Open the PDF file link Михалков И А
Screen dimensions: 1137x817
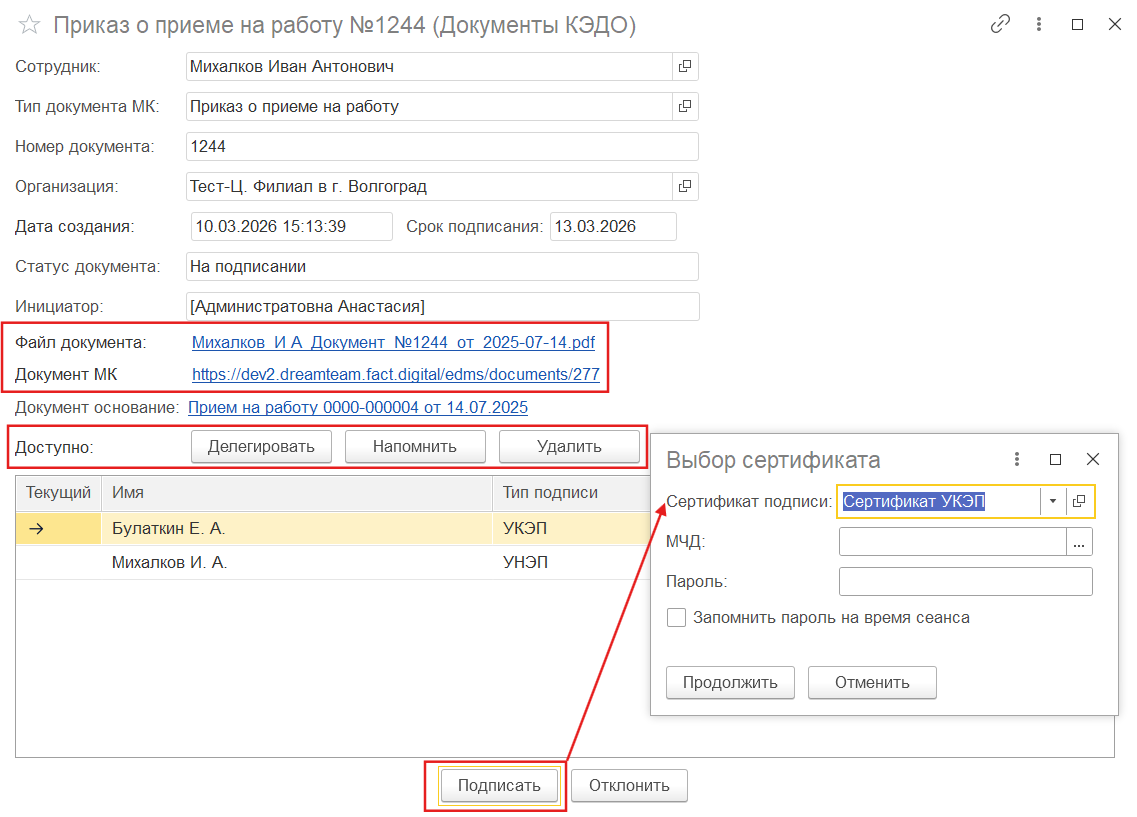[393, 343]
